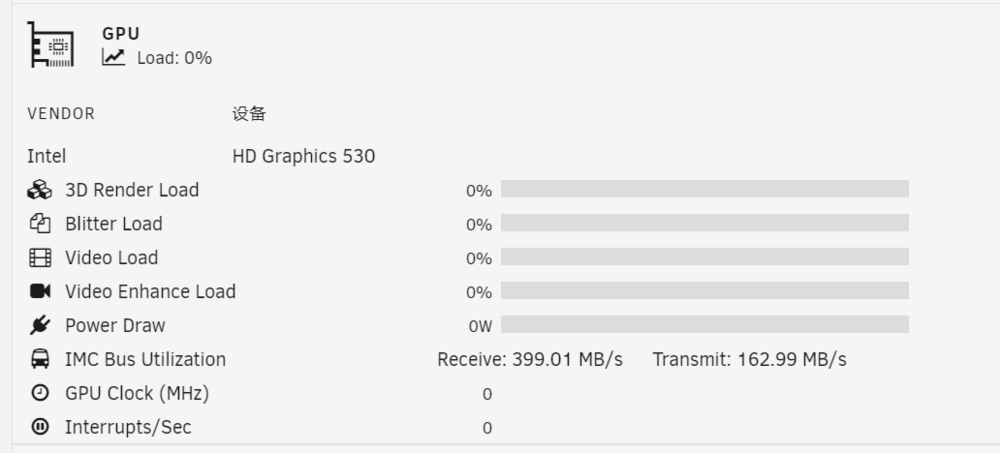Click the Video Enhance Load progress bar

click(x=705, y=290)
